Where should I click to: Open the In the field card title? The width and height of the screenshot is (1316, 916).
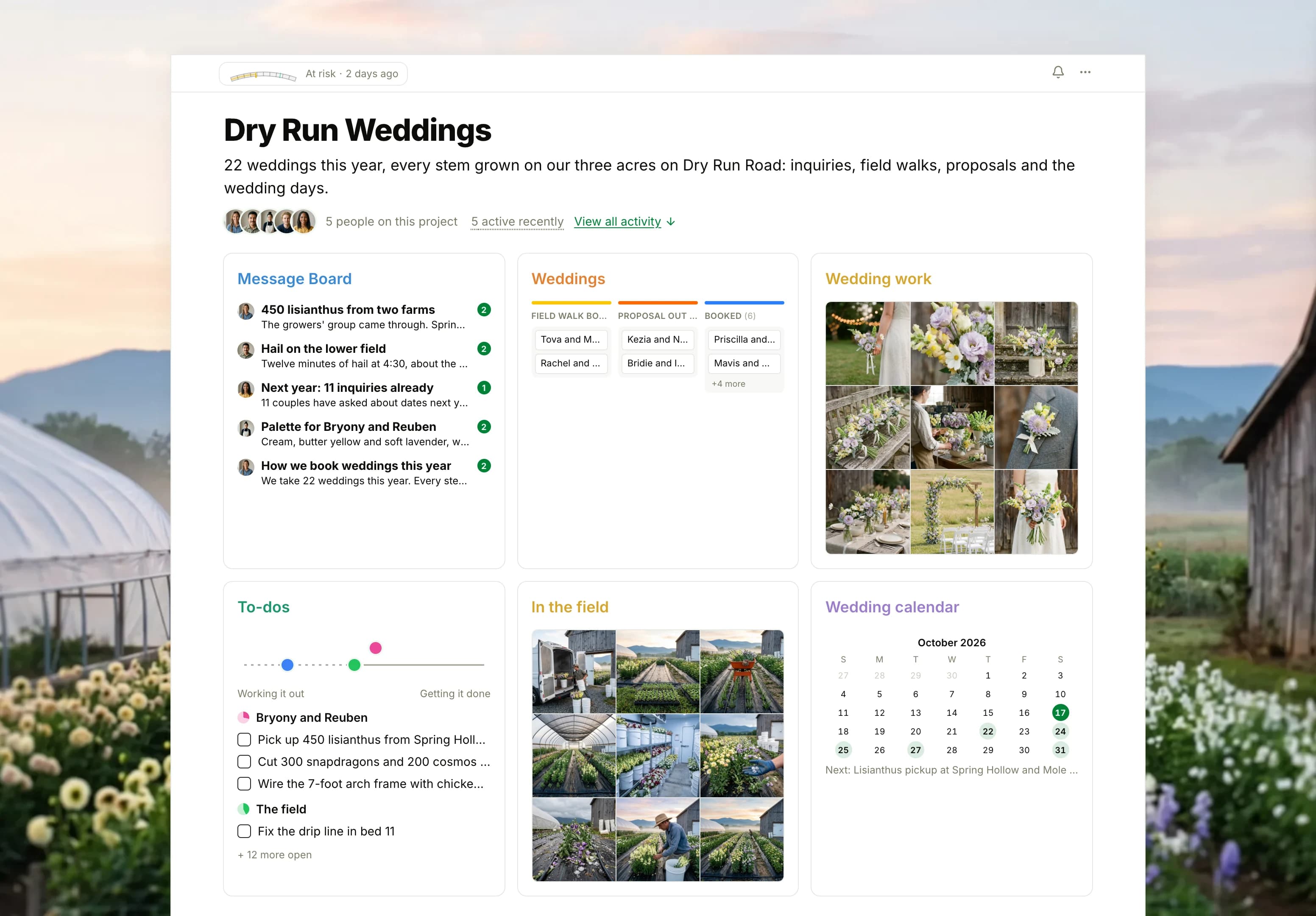(570, 607)
